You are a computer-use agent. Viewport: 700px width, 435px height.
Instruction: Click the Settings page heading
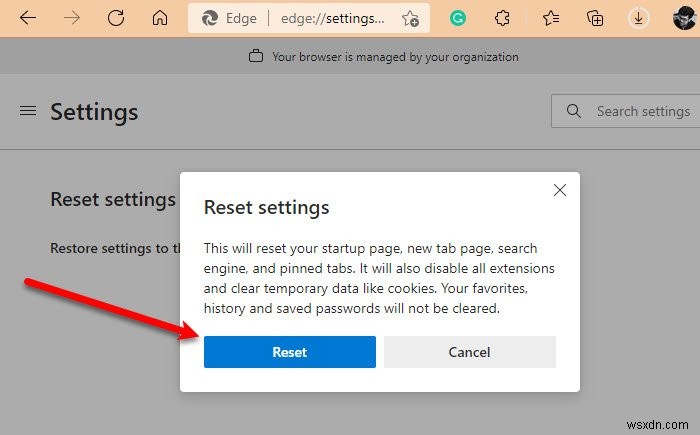[94, 111]
